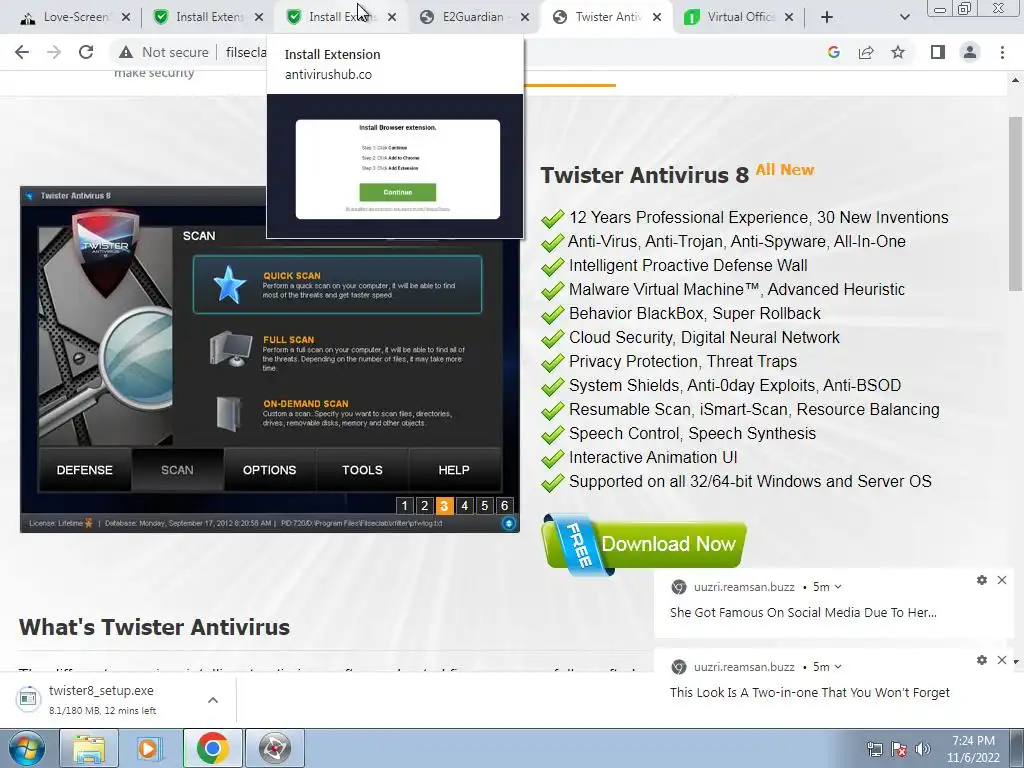Dismiss the second reamsan notification
The height and width of the screenshot is (768, 1024).
[x=1002, y=660]
